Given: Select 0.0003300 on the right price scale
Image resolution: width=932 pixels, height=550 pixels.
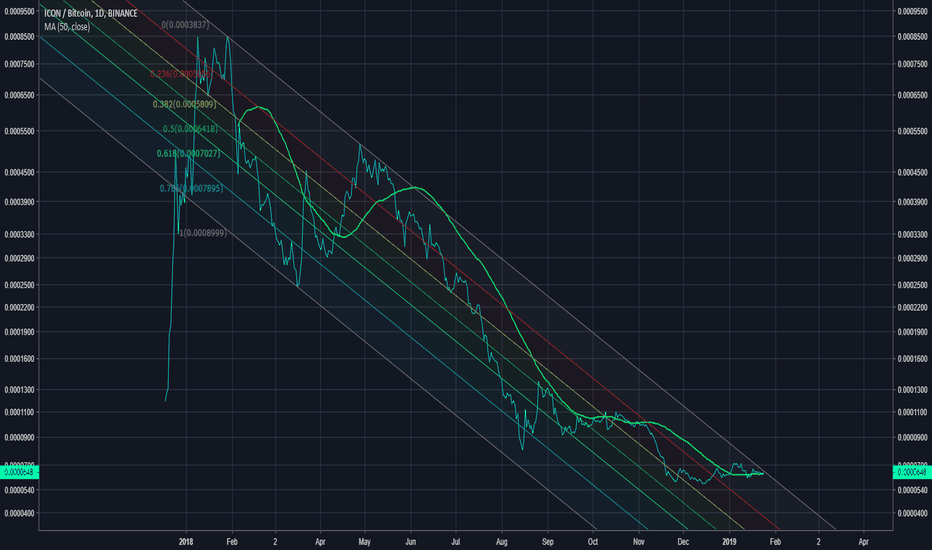Looking at the screenshot, I should pos(912,235).
